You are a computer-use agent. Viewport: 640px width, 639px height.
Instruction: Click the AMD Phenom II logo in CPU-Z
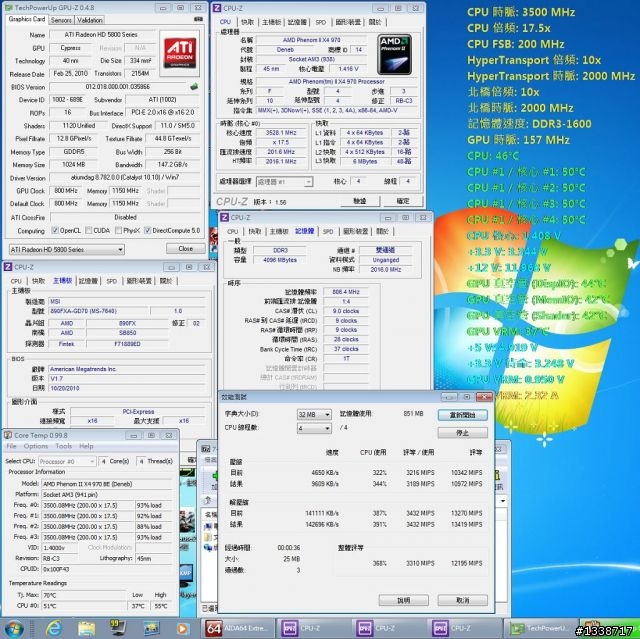394,54
